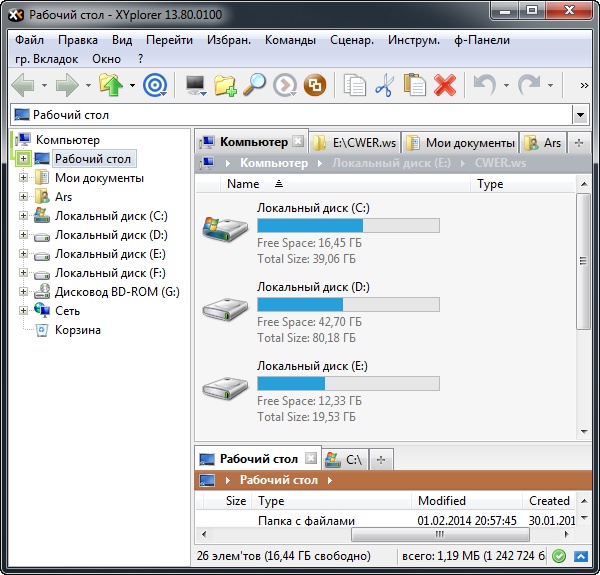600x575 pixels.
Task: Click the Back navigation arrow
Action: coord(22,86)
